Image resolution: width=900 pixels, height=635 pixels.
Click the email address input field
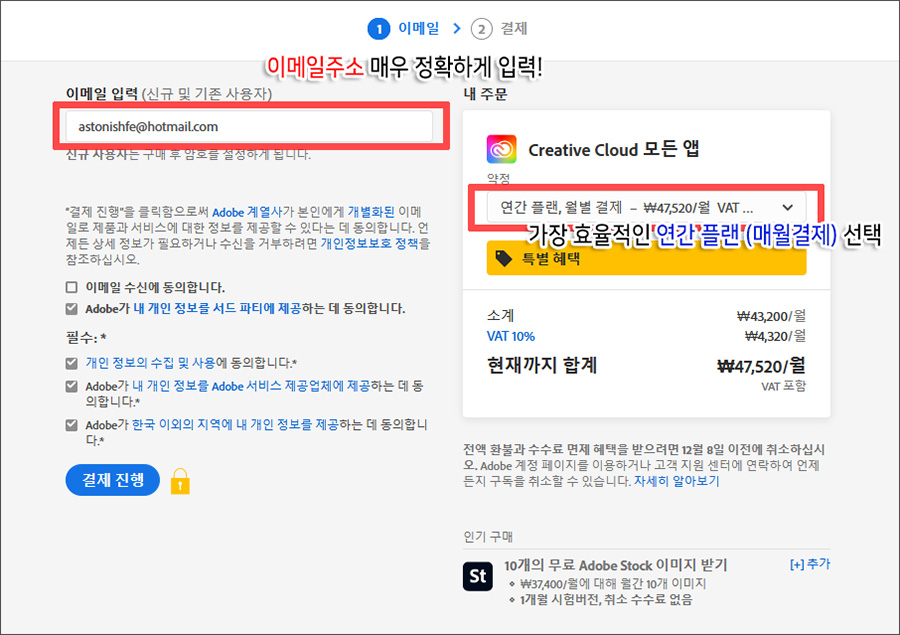pyautogui.click(x=249, y=126)
